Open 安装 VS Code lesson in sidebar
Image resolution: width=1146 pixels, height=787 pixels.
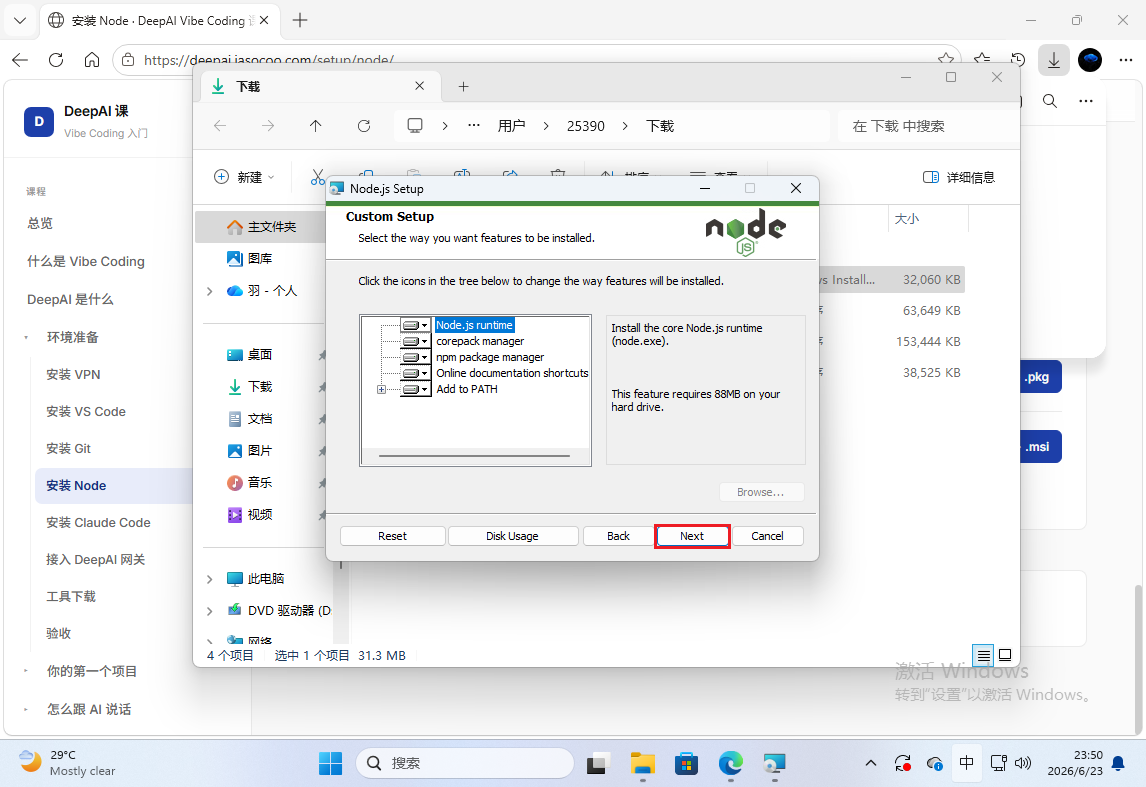click(x=86, y=411)
